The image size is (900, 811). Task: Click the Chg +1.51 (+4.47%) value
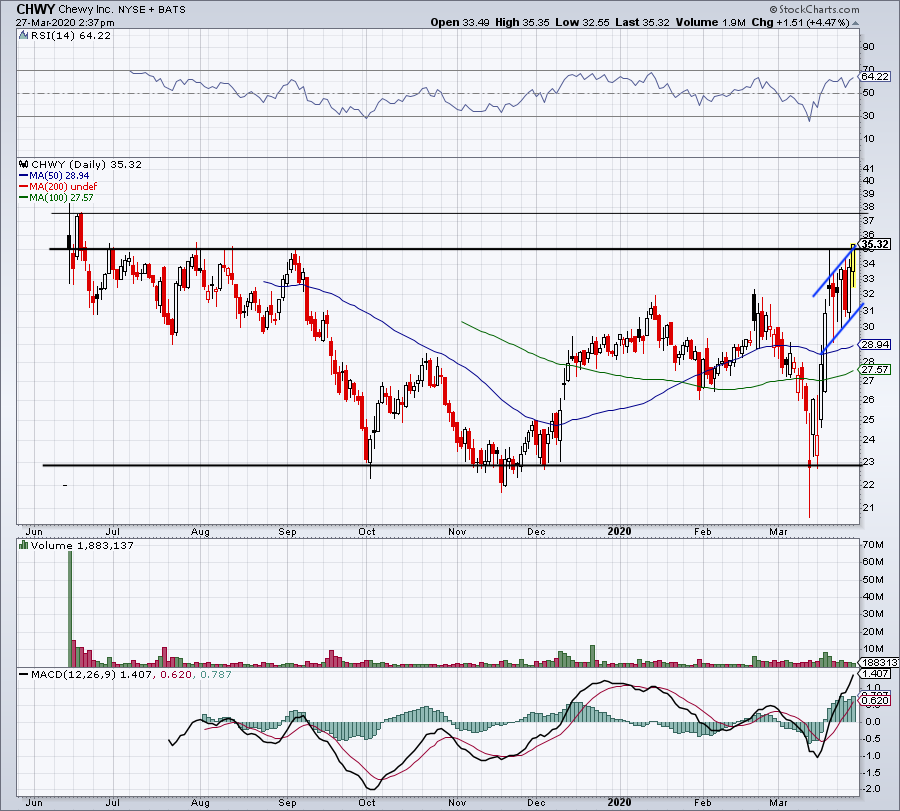pyautogui.click(x=800, y=22)
